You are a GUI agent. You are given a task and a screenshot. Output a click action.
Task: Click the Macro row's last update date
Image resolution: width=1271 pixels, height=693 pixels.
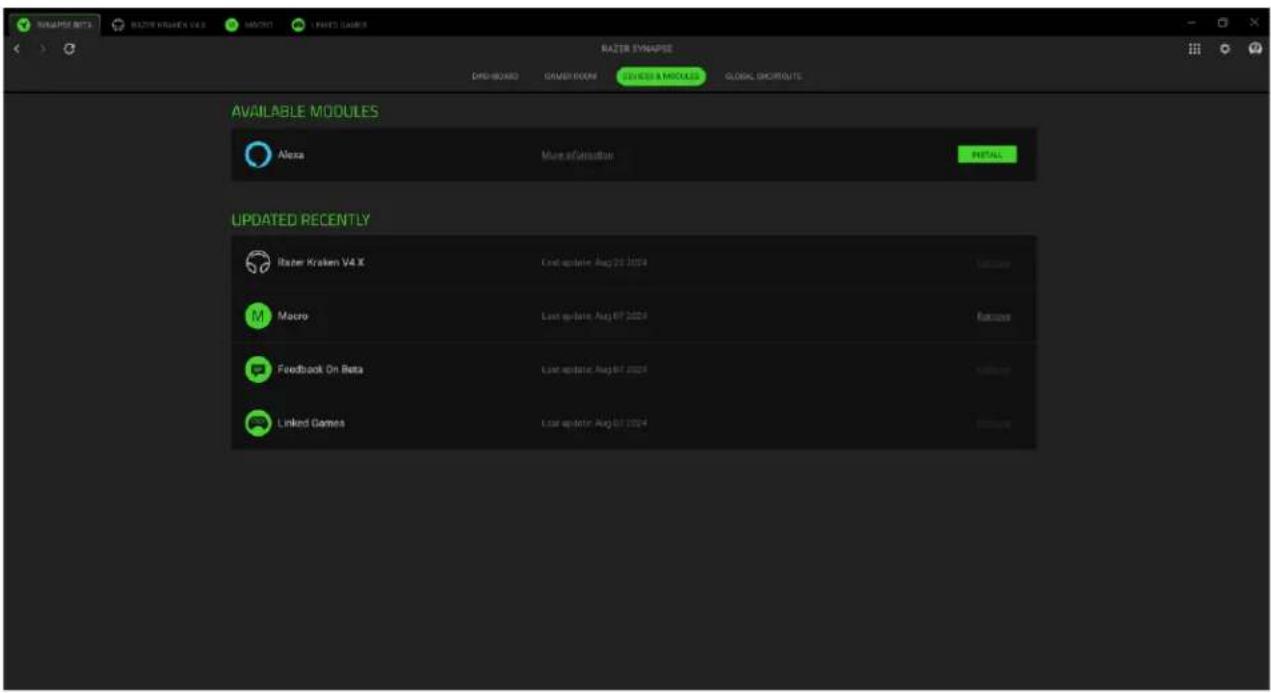coord(594,316)
